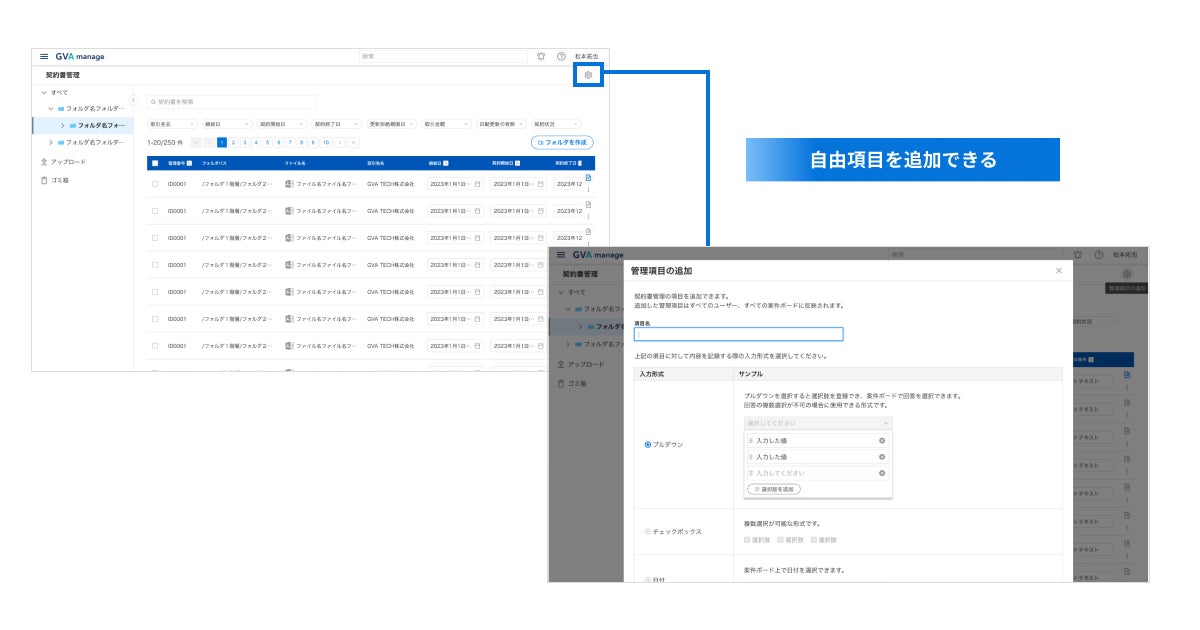
Task: Go to pagination page 10
Action: coord(325,143)
